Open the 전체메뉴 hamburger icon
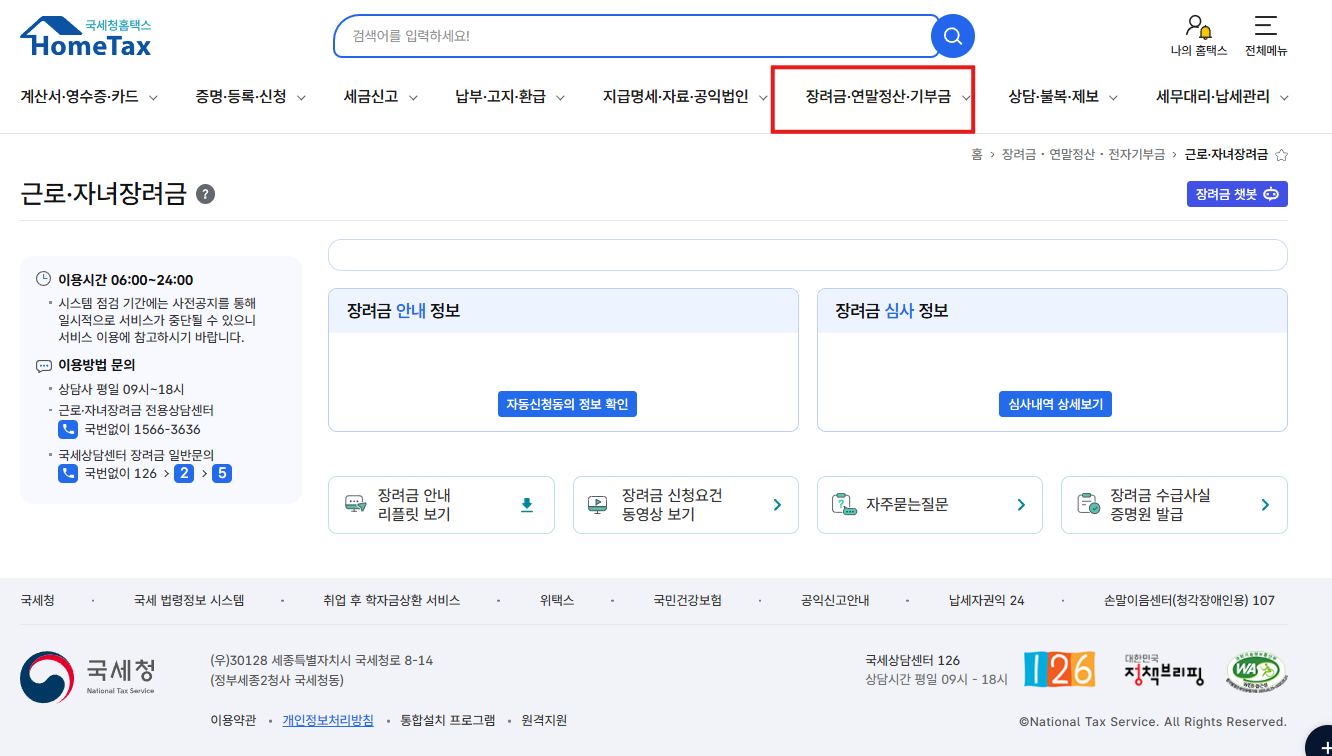Image resolution: width=1332 pixels, height=756 pixels. click(1264, 28)
